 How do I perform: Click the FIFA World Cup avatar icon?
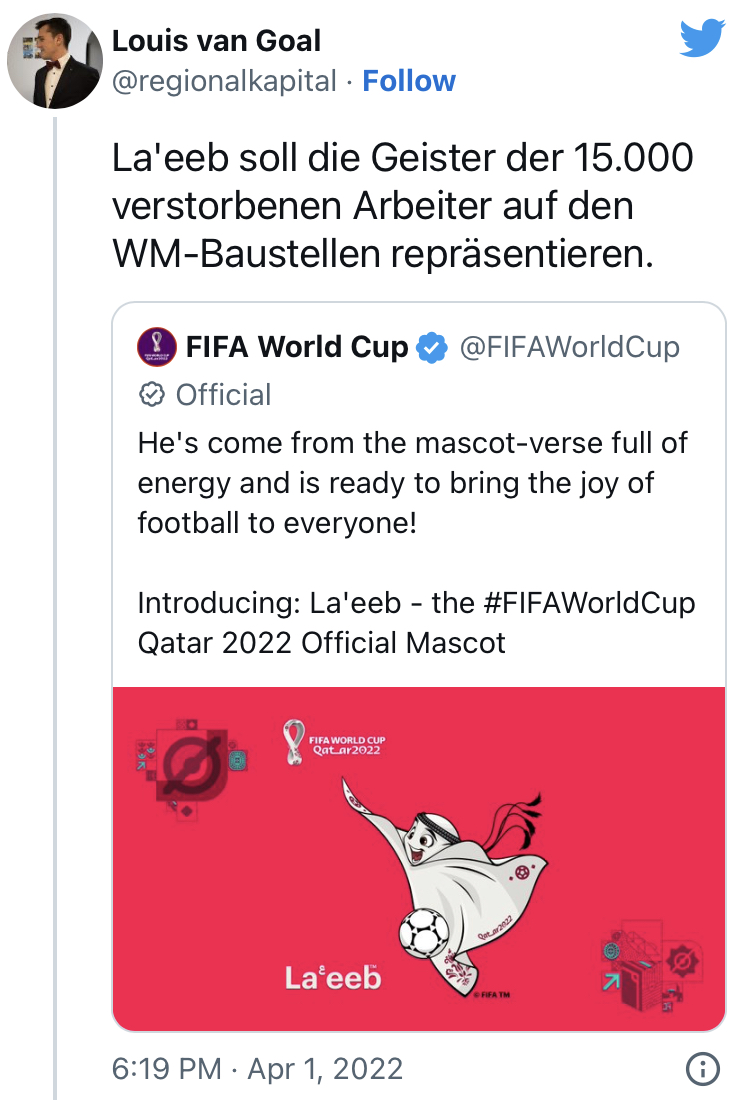pyautogui.click(x=158, y=348)
